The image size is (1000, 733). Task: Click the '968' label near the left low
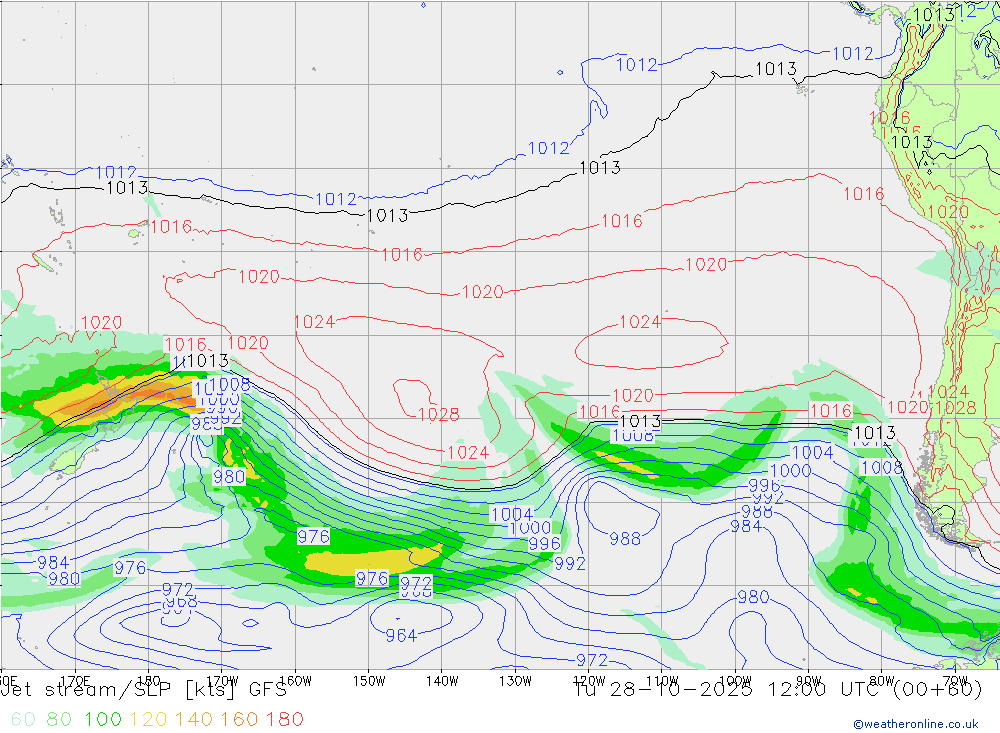180,602
